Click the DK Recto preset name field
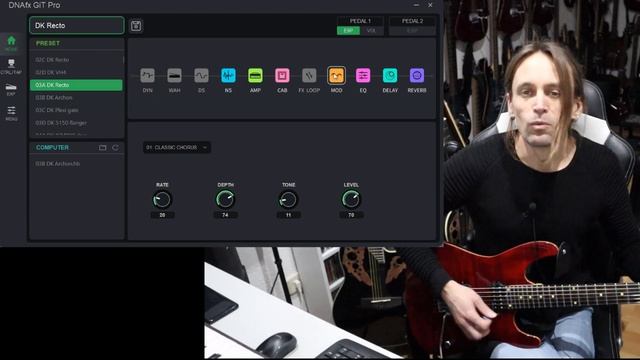 tap(77, 25)
